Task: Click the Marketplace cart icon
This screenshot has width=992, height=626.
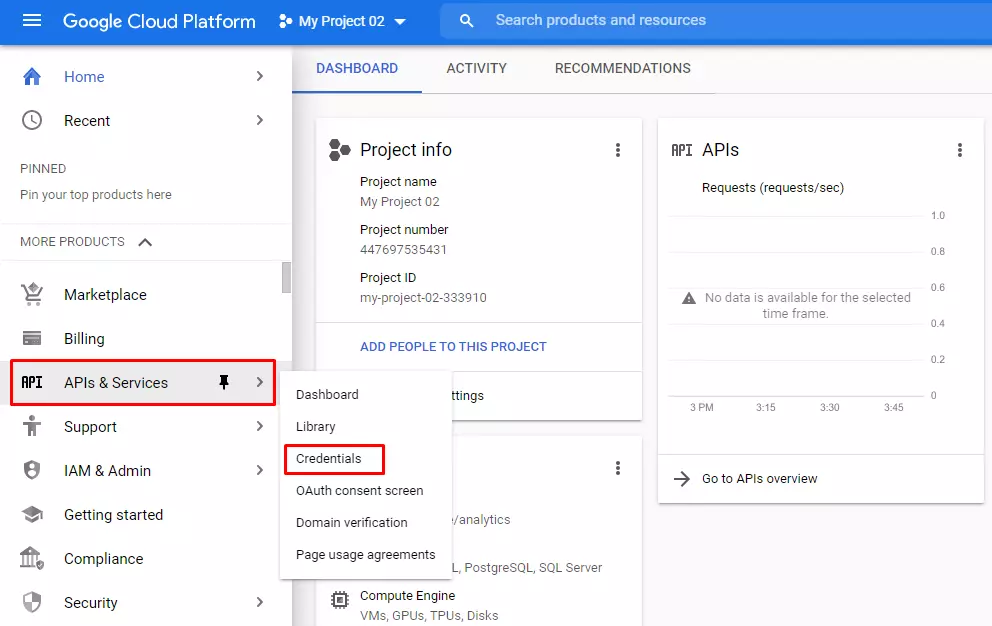Action: 32,294
